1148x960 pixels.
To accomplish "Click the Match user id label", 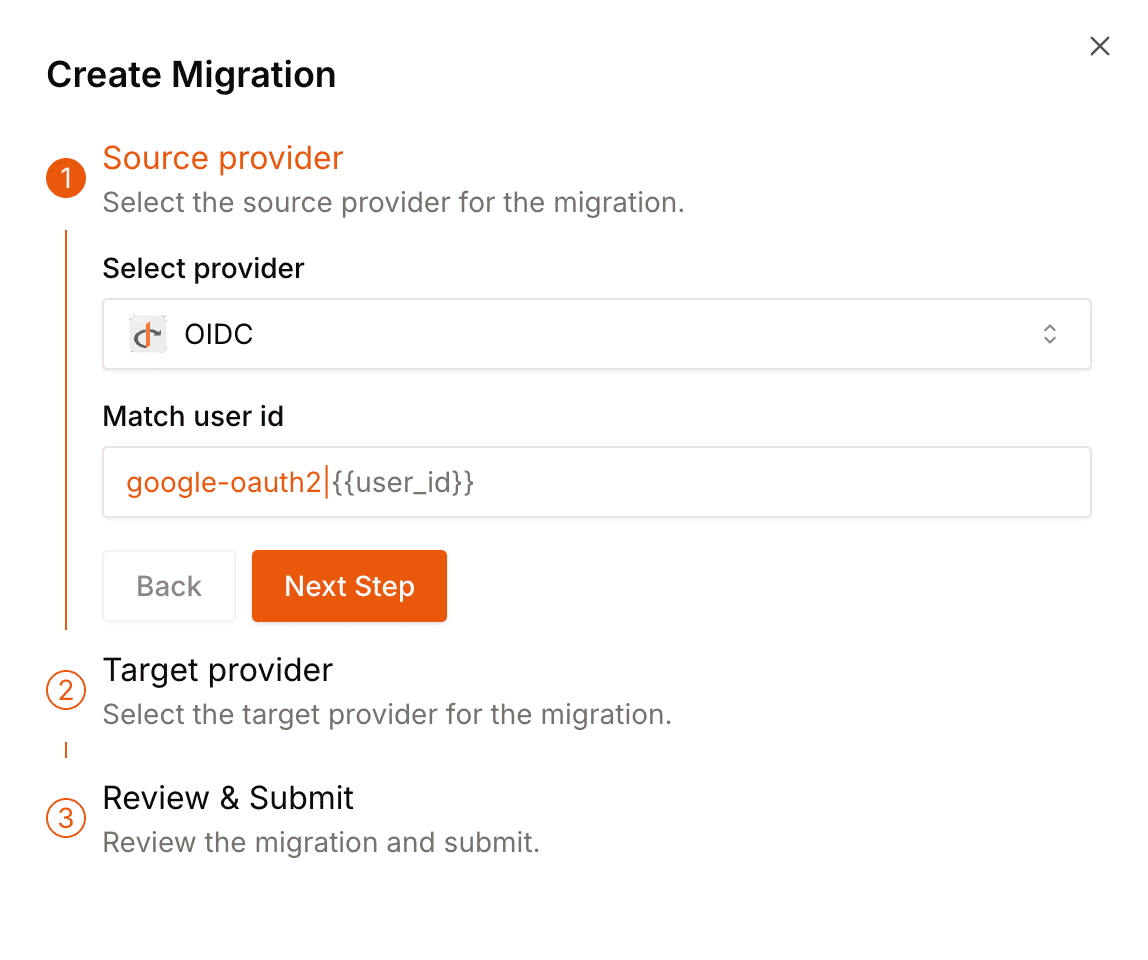I will pos(193,416).
